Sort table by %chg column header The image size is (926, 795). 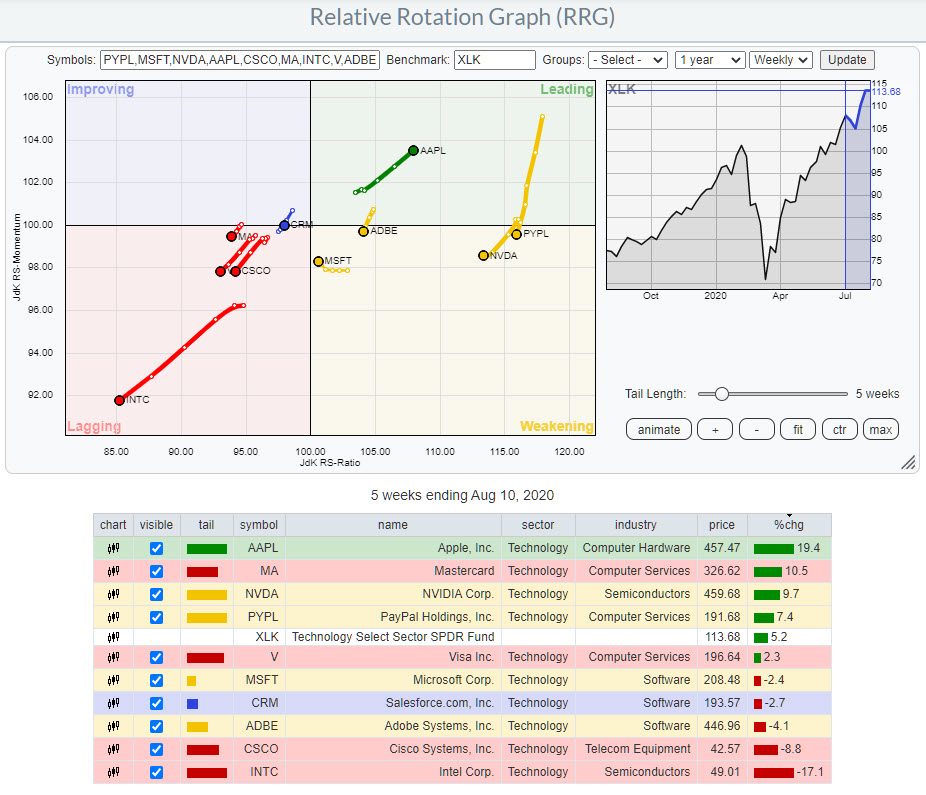coord(789,525)
